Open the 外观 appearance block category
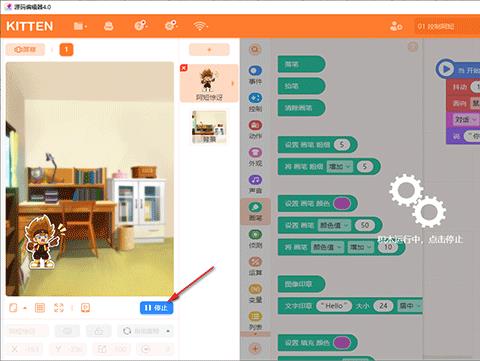The image size is (480, 361). pos(255,157)
